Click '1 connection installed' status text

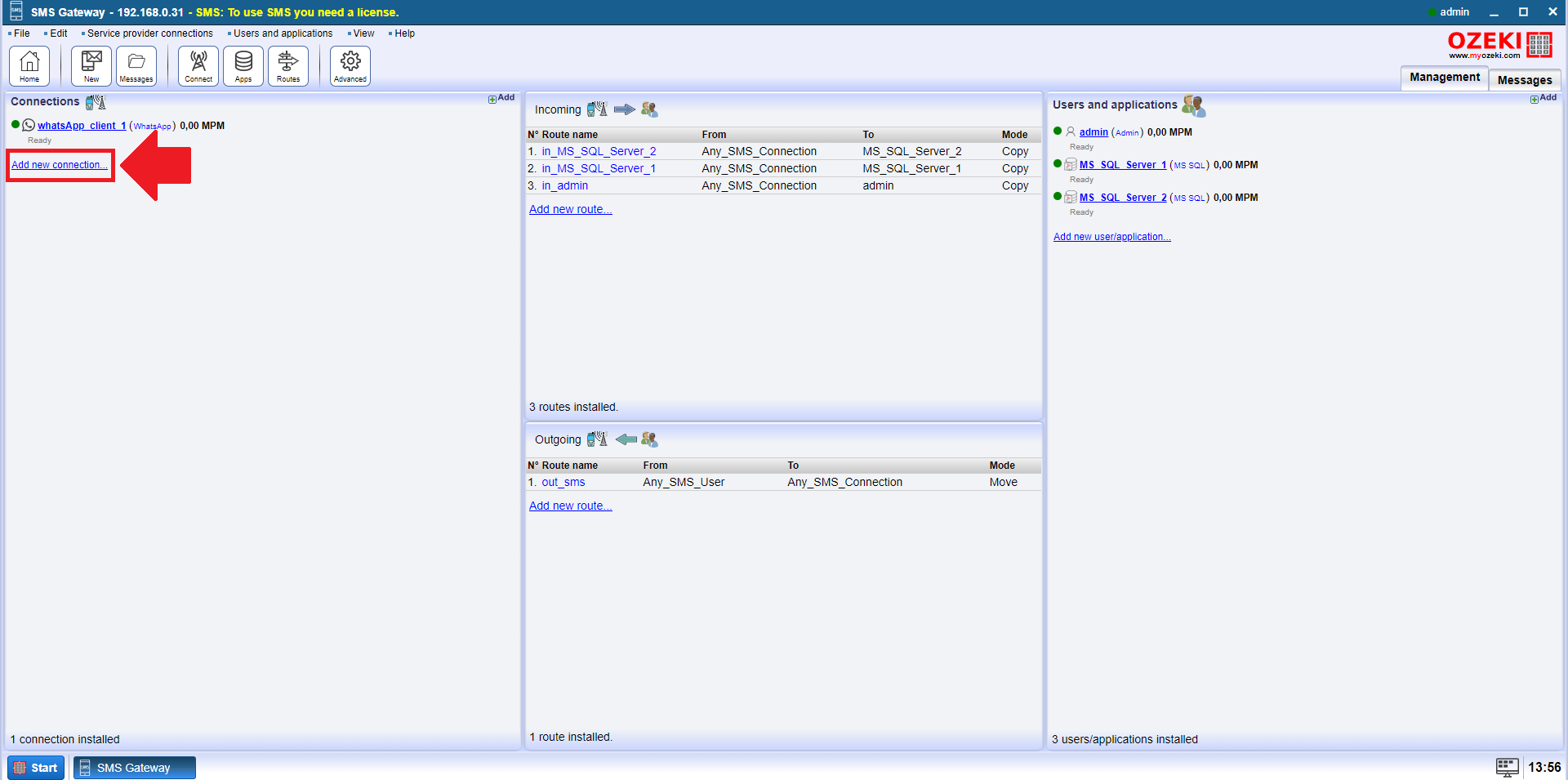65,739
